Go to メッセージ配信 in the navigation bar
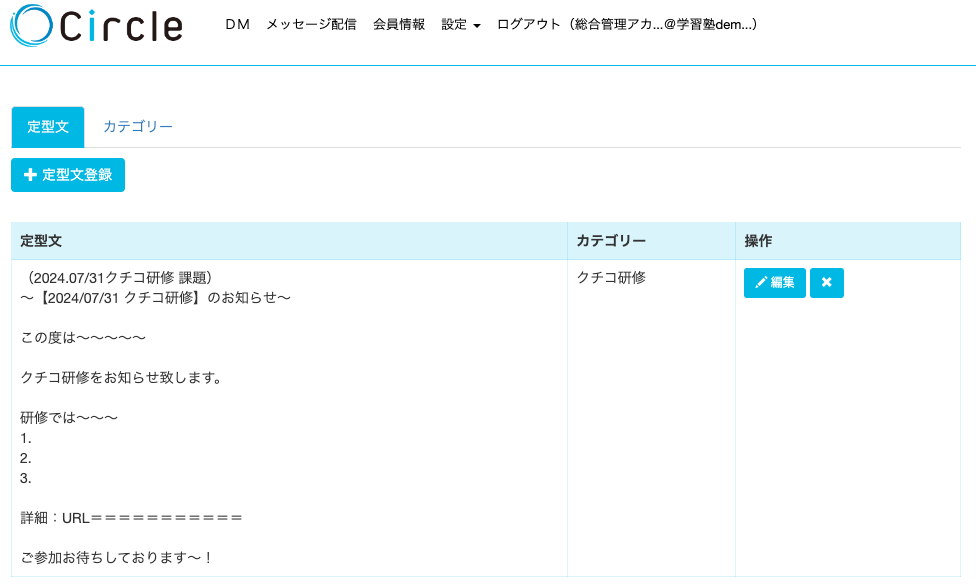Image resolution: width=976 pixels, height=588 pixels. (x=311, y=24)
